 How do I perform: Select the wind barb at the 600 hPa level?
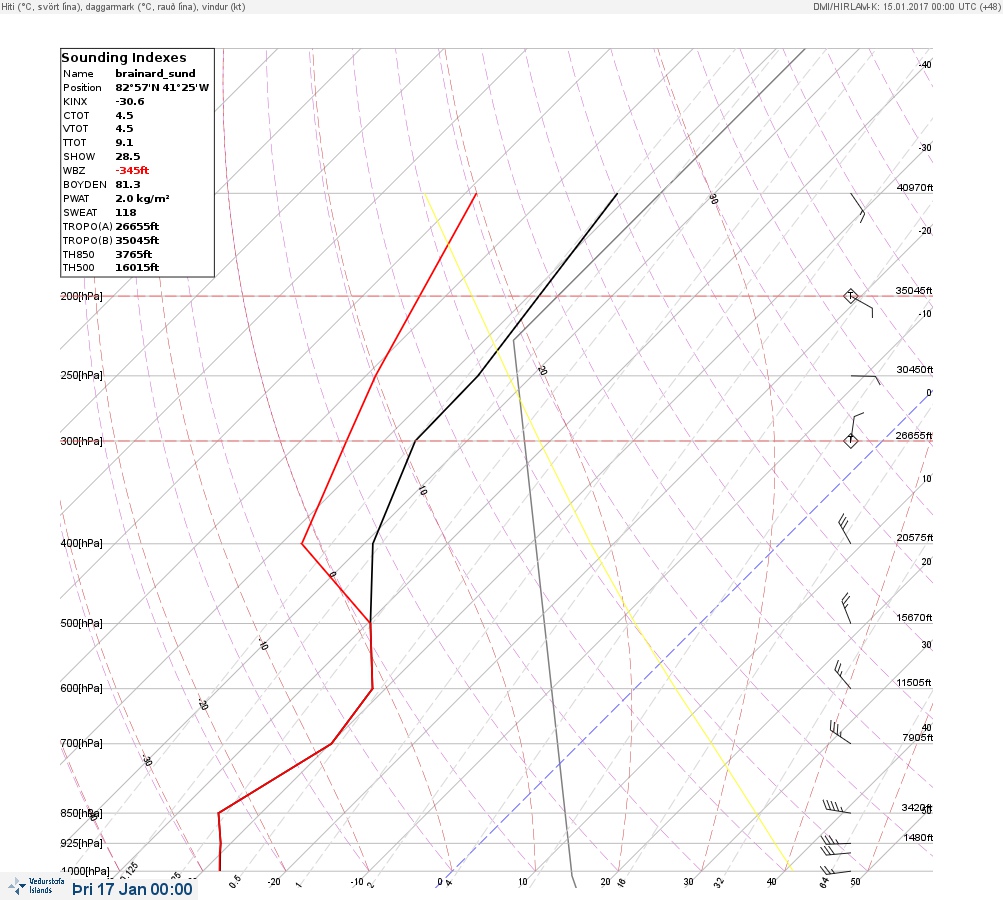coord(842,675)
